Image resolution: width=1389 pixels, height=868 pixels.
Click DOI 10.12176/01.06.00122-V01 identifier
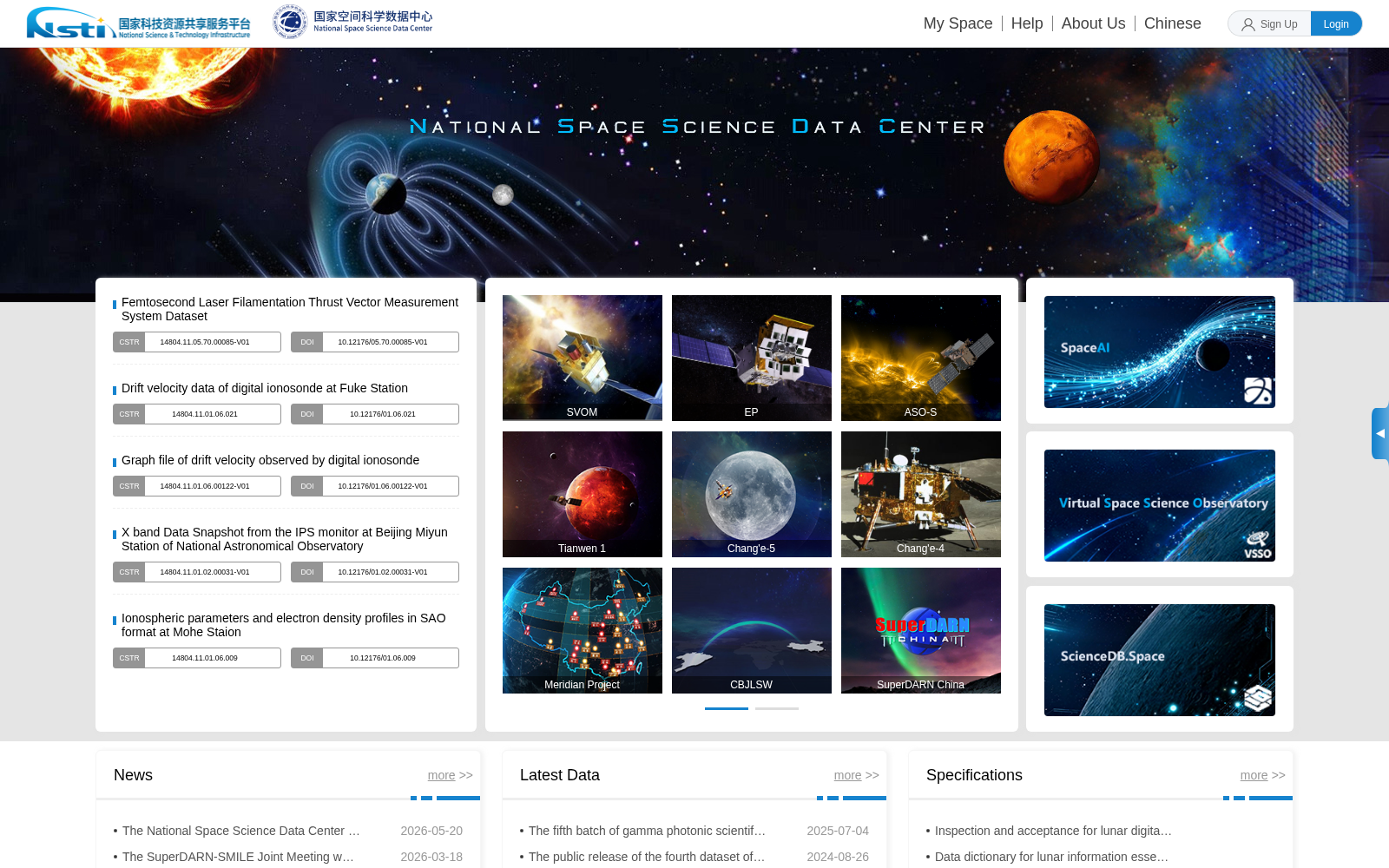click(375, 486)
